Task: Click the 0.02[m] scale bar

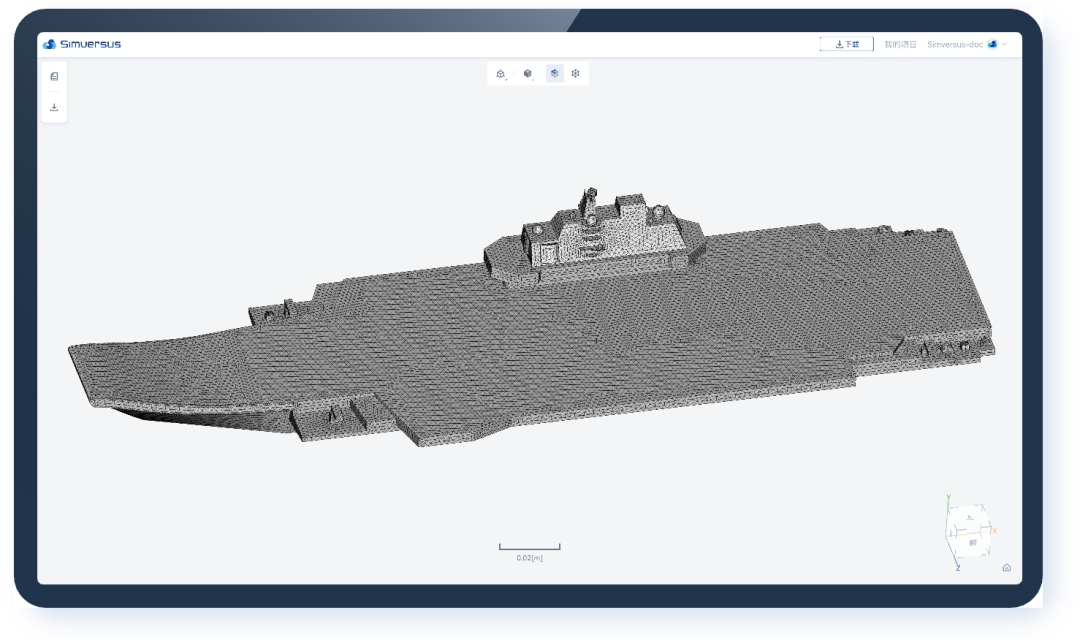Action: point(530,552)
